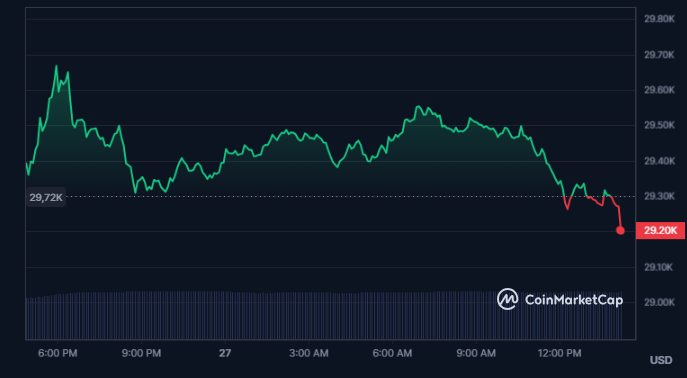687x378 pixels.
Task: Click the USD currency label
Action: [661, 360]
